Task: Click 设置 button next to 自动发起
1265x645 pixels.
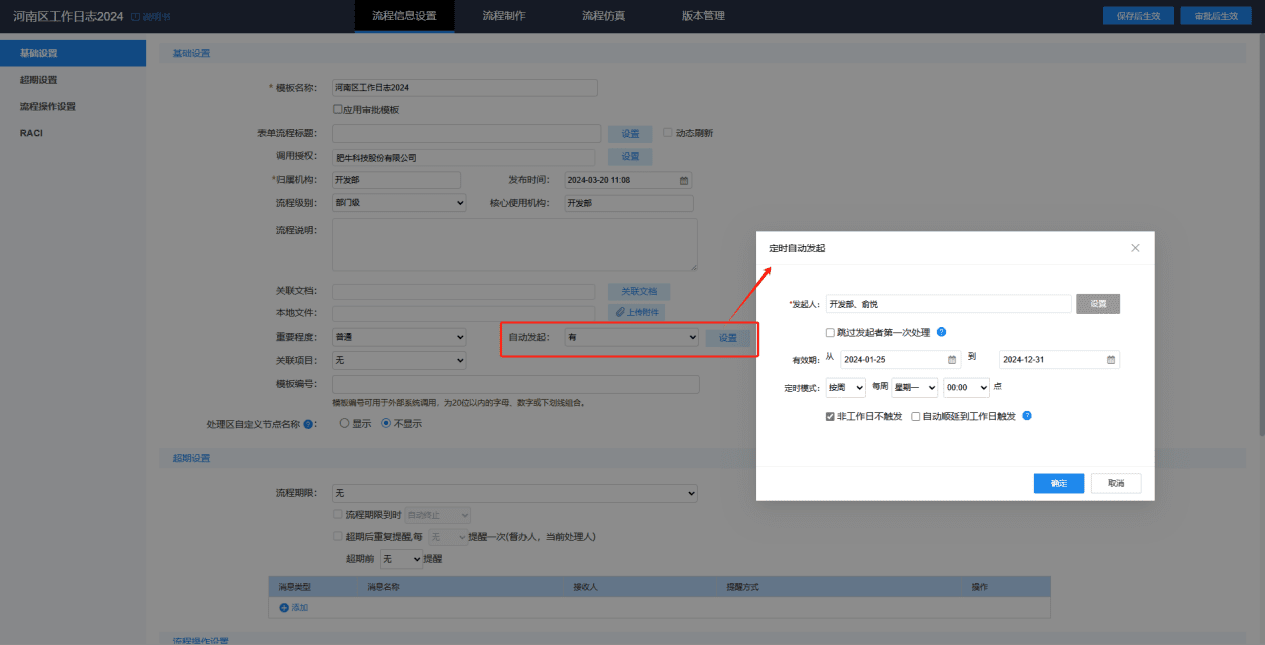Action: (728, 338)
